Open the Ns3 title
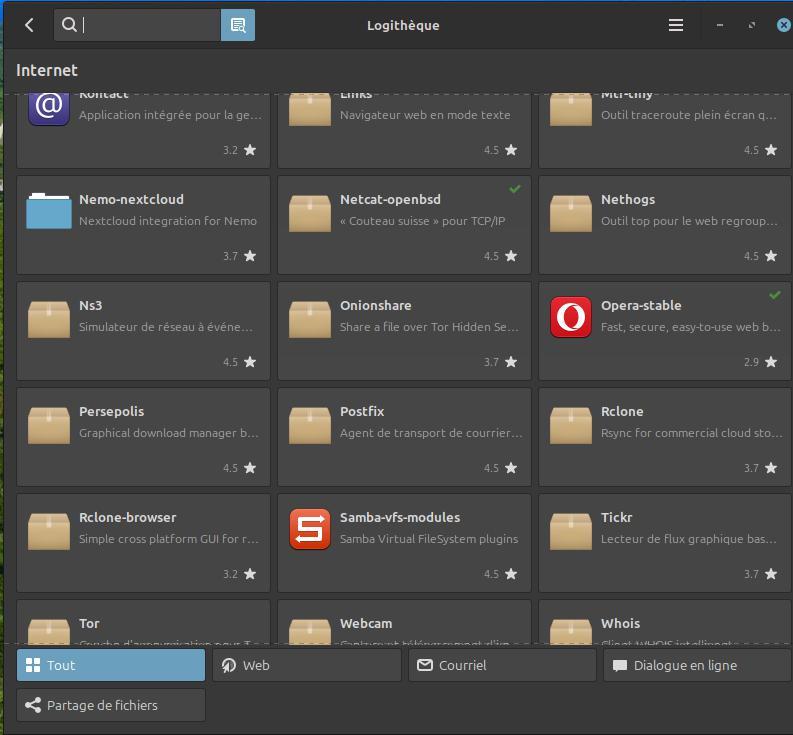Screen dimensions: 793x735 tap(91, 306)
